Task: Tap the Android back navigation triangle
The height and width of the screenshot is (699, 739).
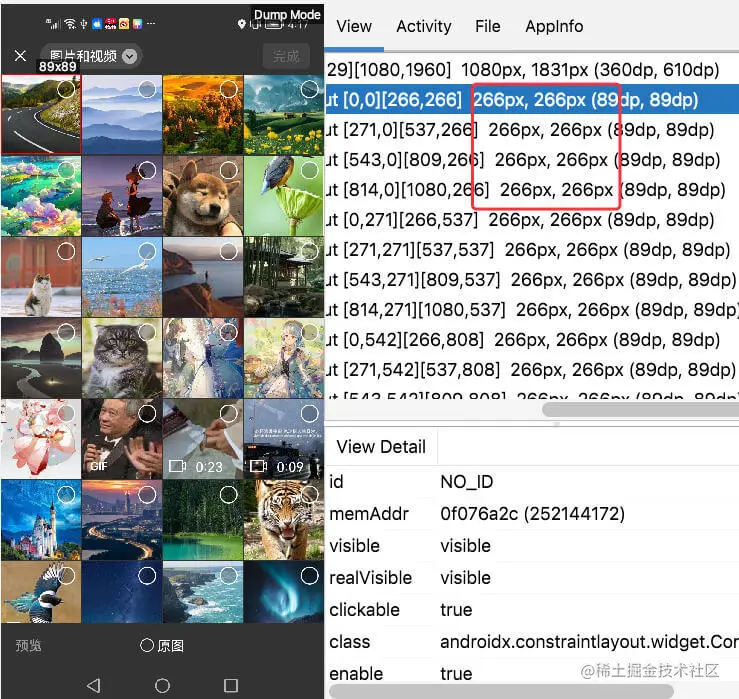Action: pos(94,685)
